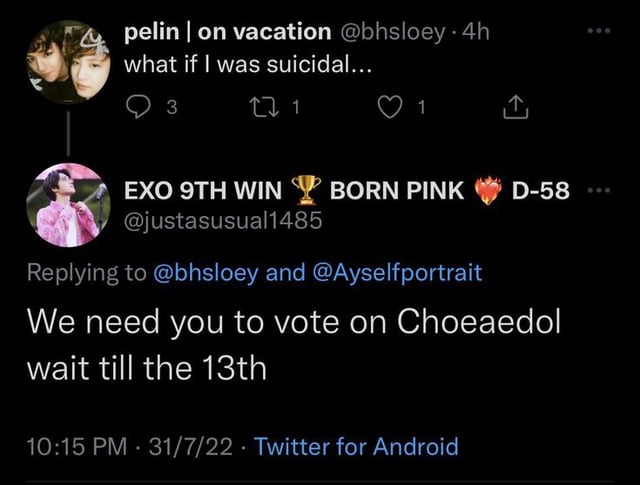Open the EXO 9TH WIN profile avatar

[70, 206]
